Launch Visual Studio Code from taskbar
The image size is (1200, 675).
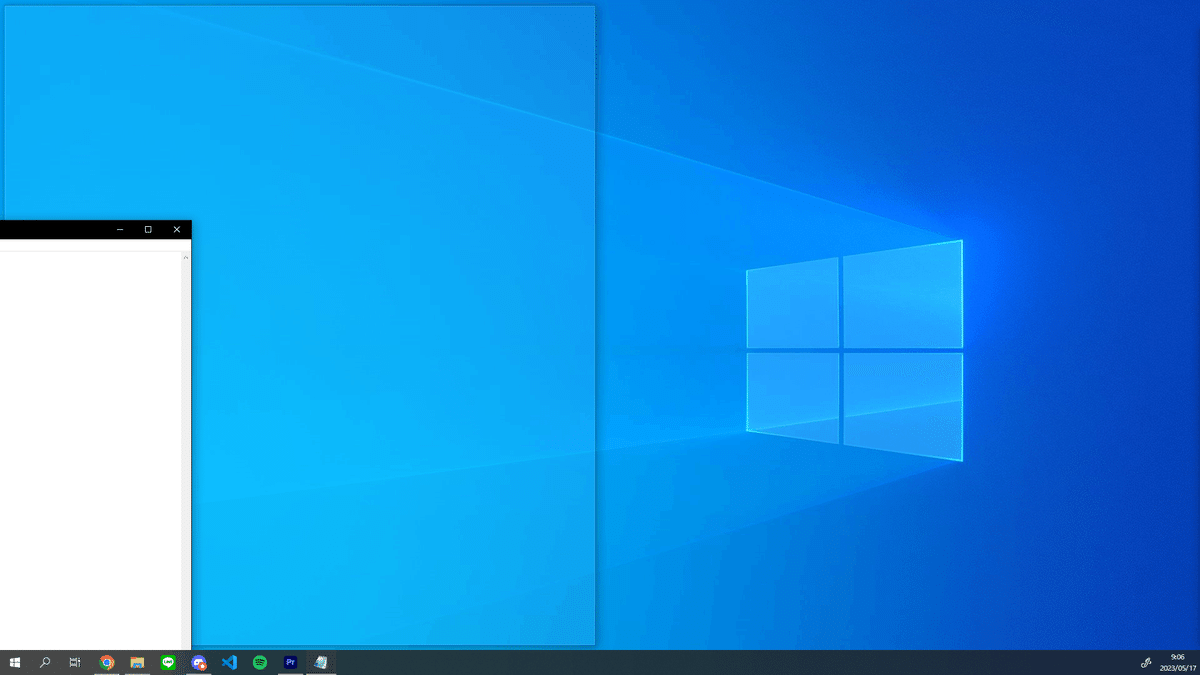click(229, 662)
